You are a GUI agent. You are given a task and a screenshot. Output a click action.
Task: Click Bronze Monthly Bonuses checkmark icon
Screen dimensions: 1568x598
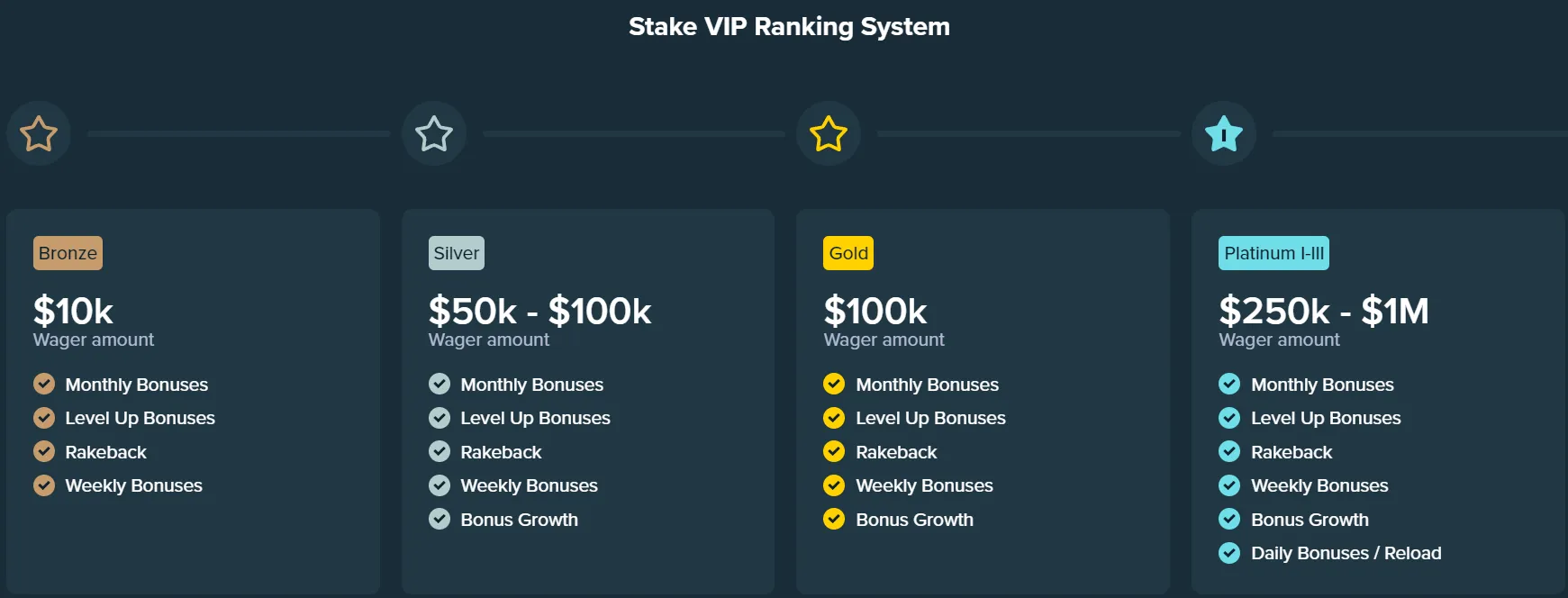point(44,385)
